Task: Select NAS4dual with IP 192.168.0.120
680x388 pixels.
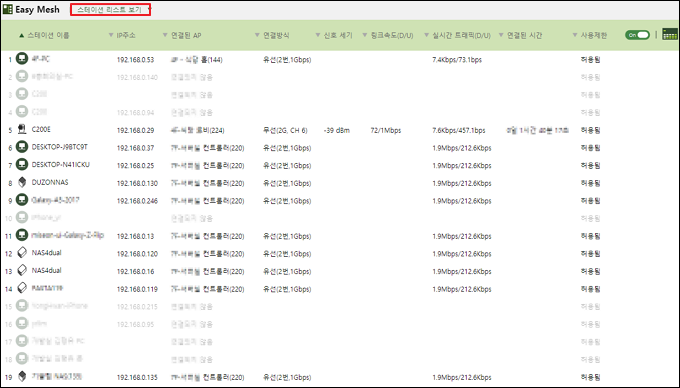Action: [46, 253]
